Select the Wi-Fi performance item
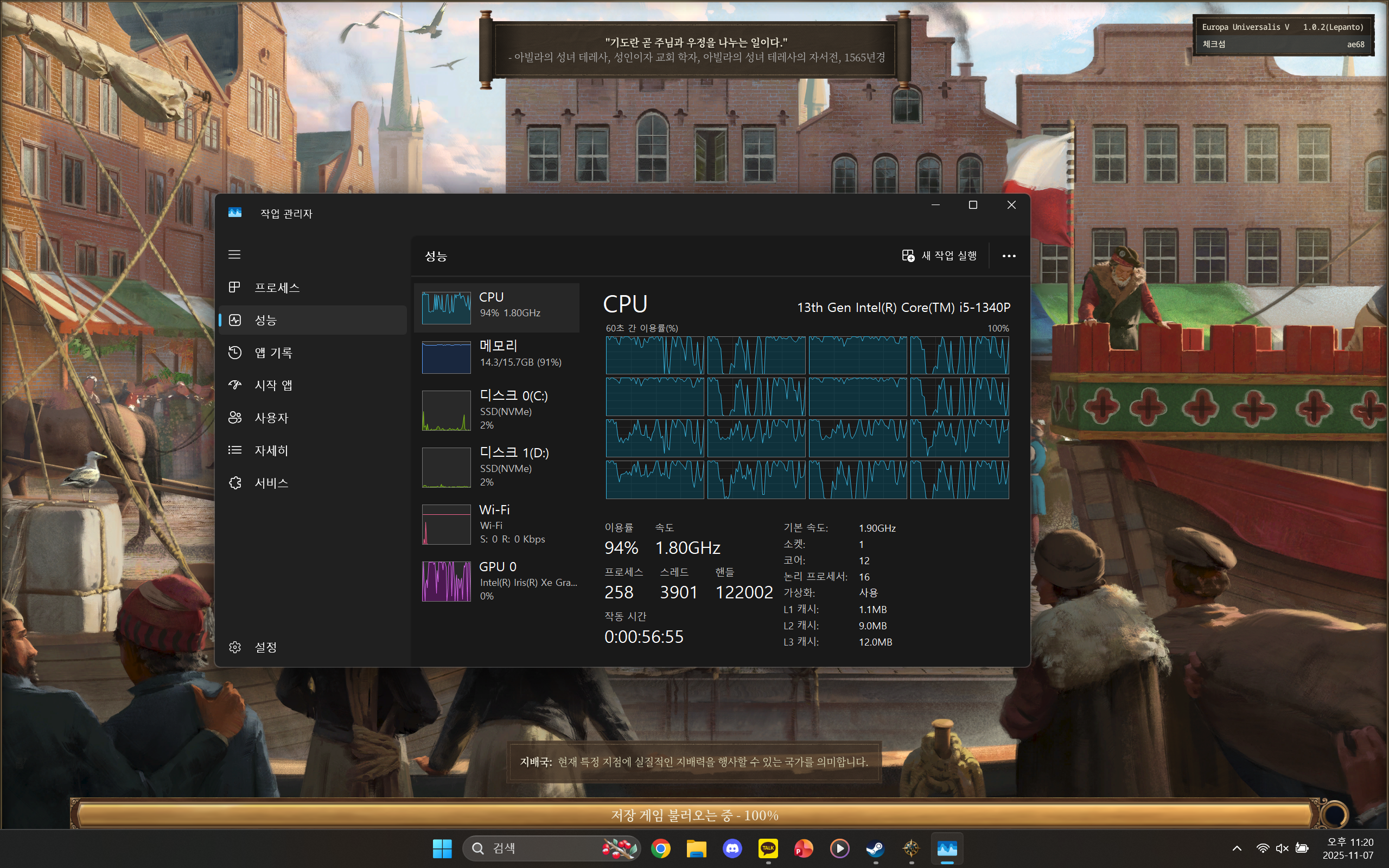Viewport: 1389px width, 868px height. coord(497,524)
